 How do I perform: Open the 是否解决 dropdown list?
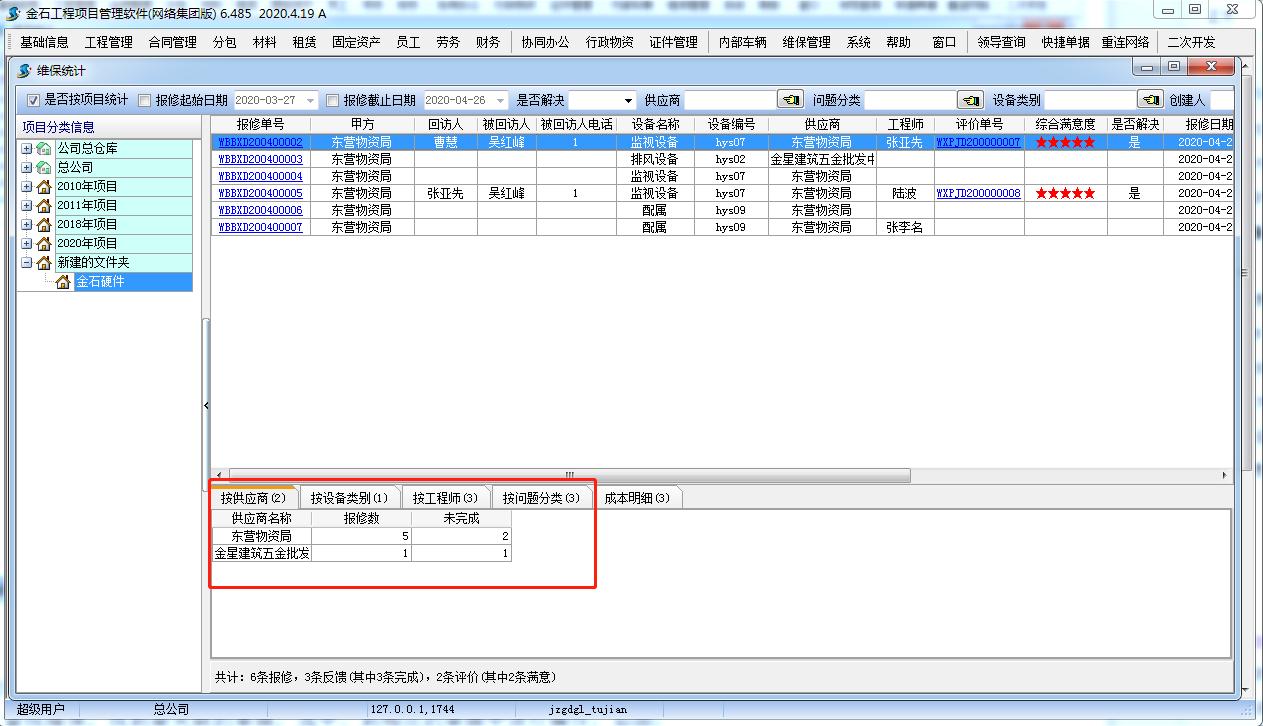(628, 100)
